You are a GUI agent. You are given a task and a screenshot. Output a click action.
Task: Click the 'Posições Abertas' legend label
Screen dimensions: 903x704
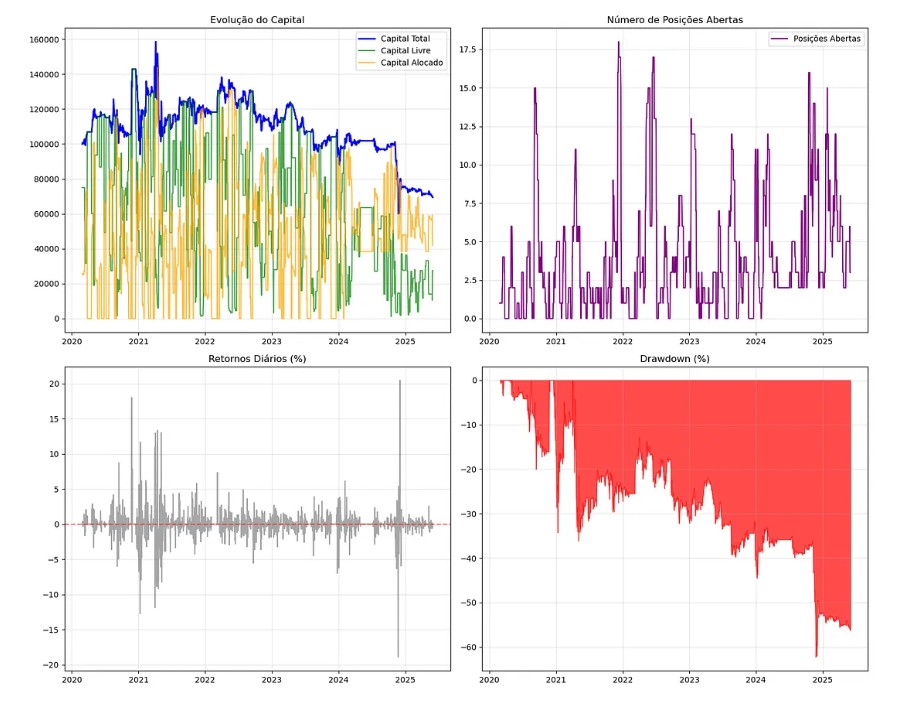827,39
